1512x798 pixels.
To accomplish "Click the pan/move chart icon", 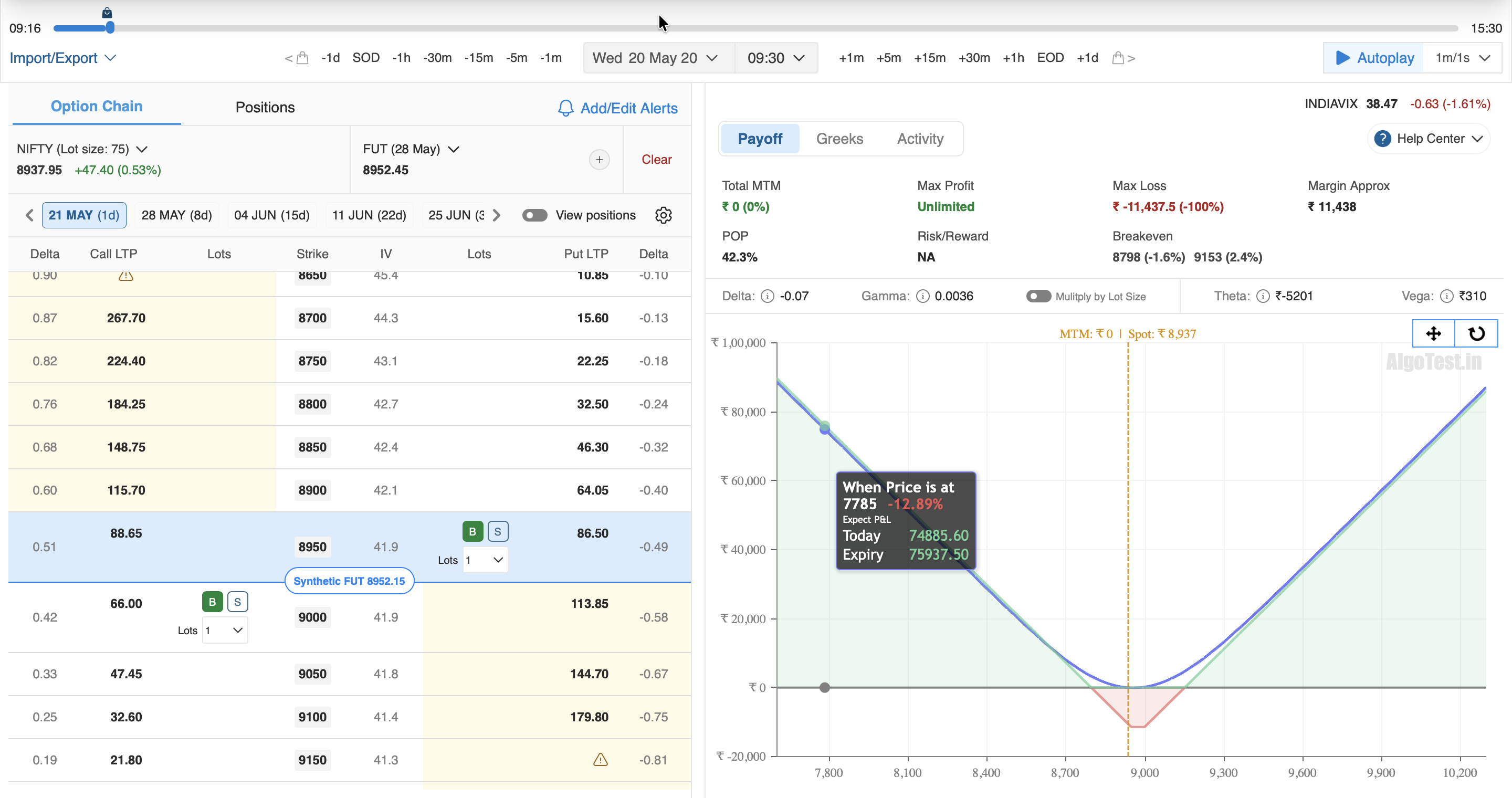I will click(x=1433, y=334).
